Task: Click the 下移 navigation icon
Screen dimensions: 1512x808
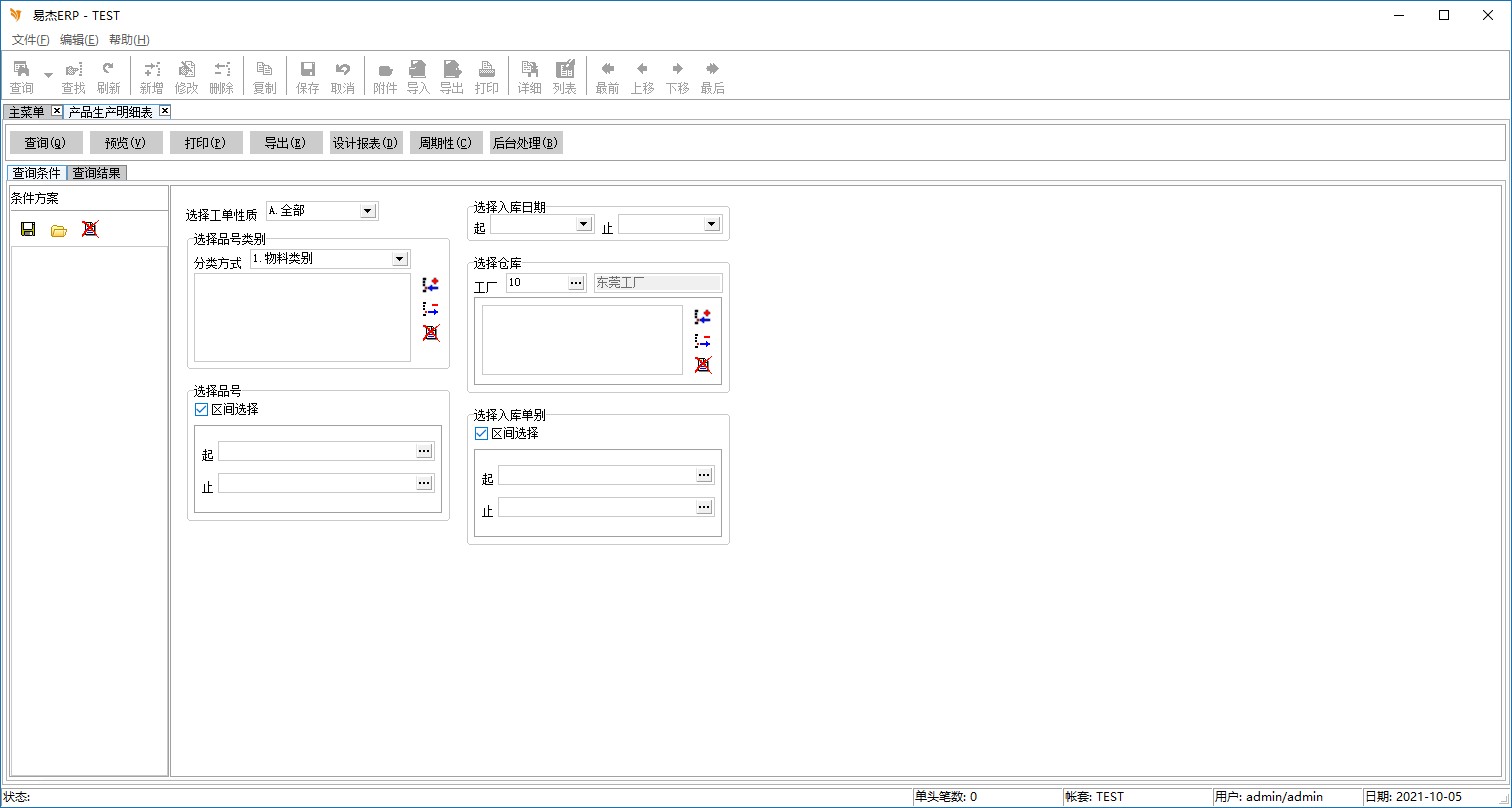Action: [x=677, y=77]
